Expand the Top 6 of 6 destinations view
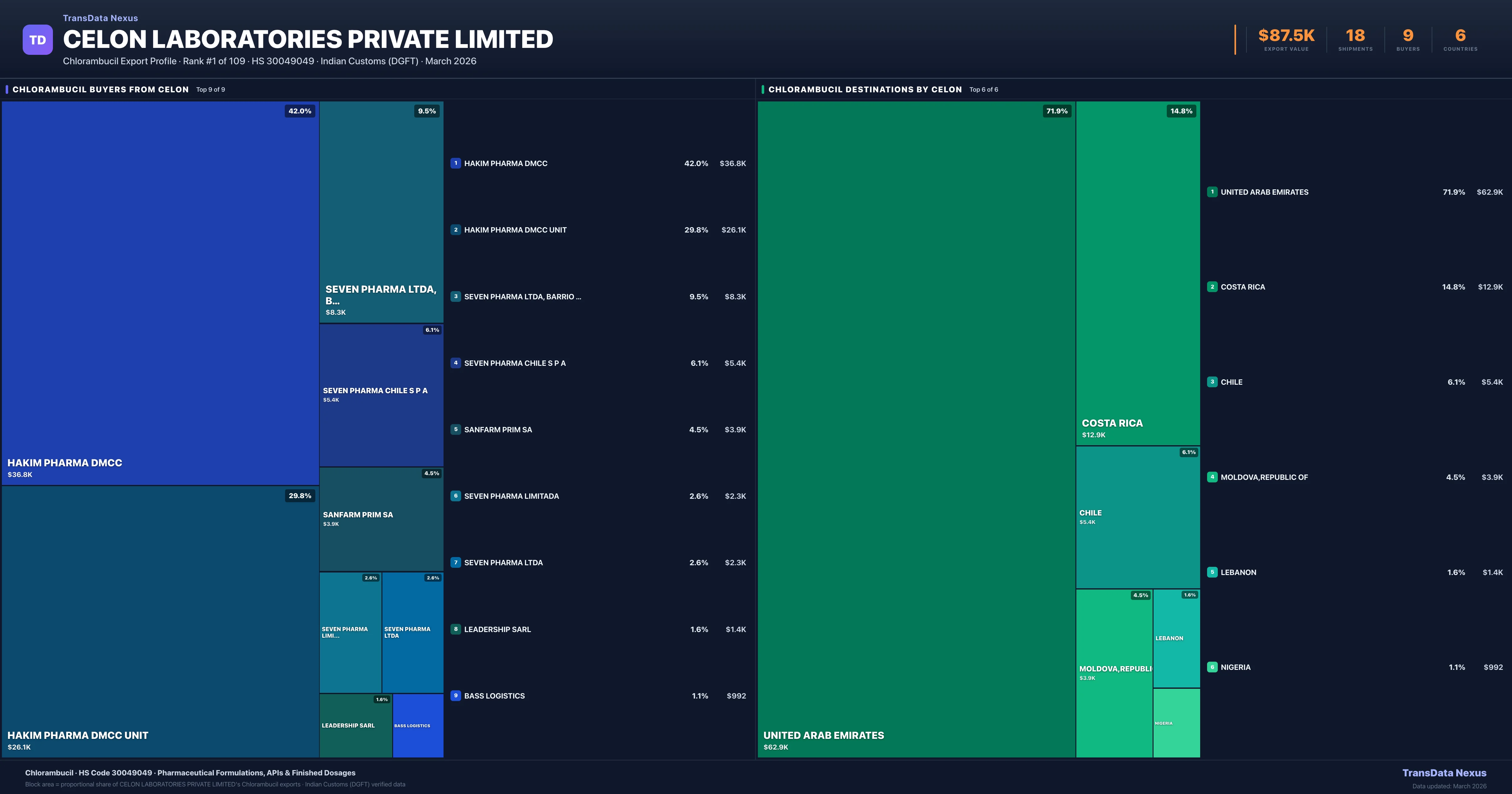The height and width of the screenshot is (794, 1512). pyautogui.click(x=984, y=89)
